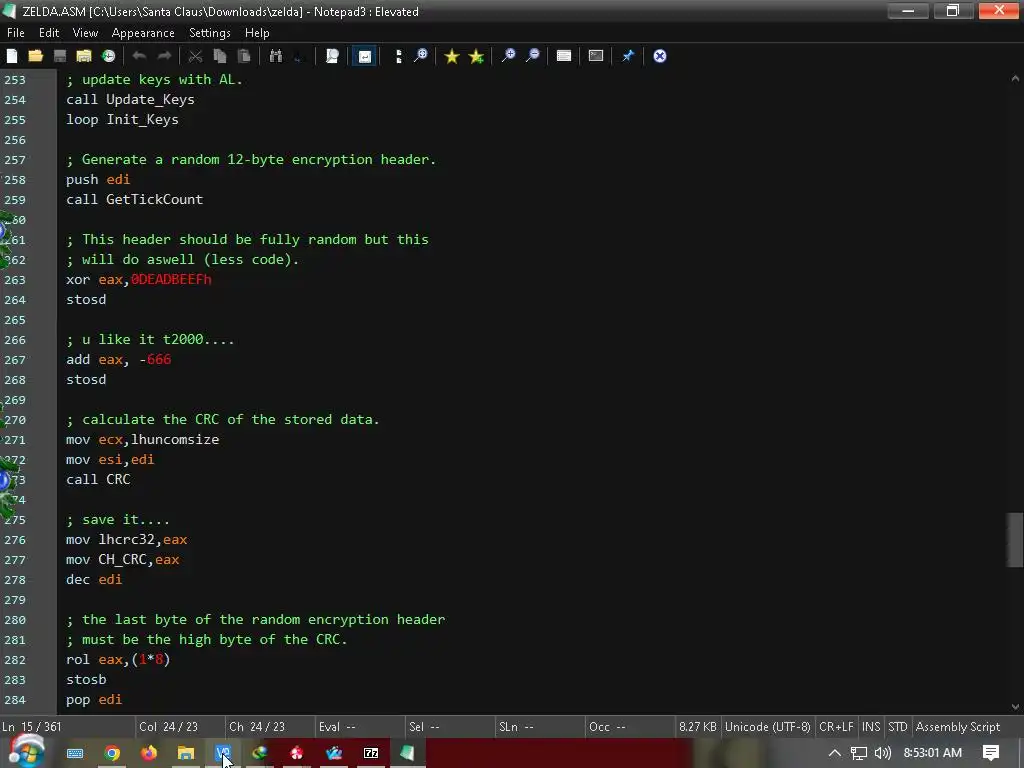
Task: Open the Edit menu
Action: (x=49, y=33)
